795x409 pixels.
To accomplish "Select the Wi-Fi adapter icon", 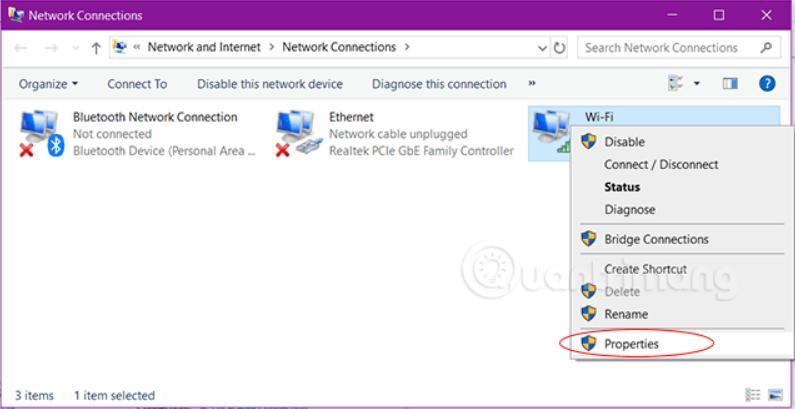I will click(551, 128).
